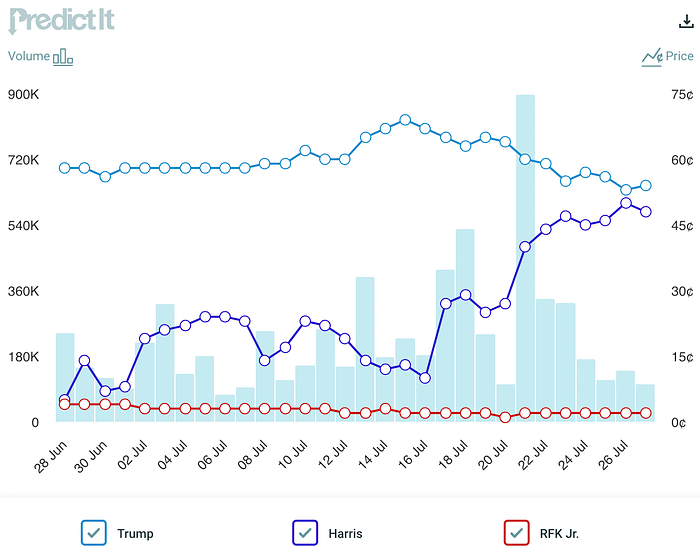This screenshot has height=556, width=700.
Task: Click Trump's last data point on the right
Action: 646,185
